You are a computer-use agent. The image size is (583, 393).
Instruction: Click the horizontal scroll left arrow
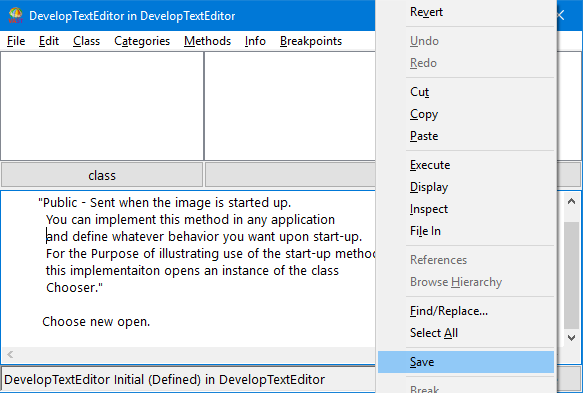pyautogui.click(x=10, y=354)
